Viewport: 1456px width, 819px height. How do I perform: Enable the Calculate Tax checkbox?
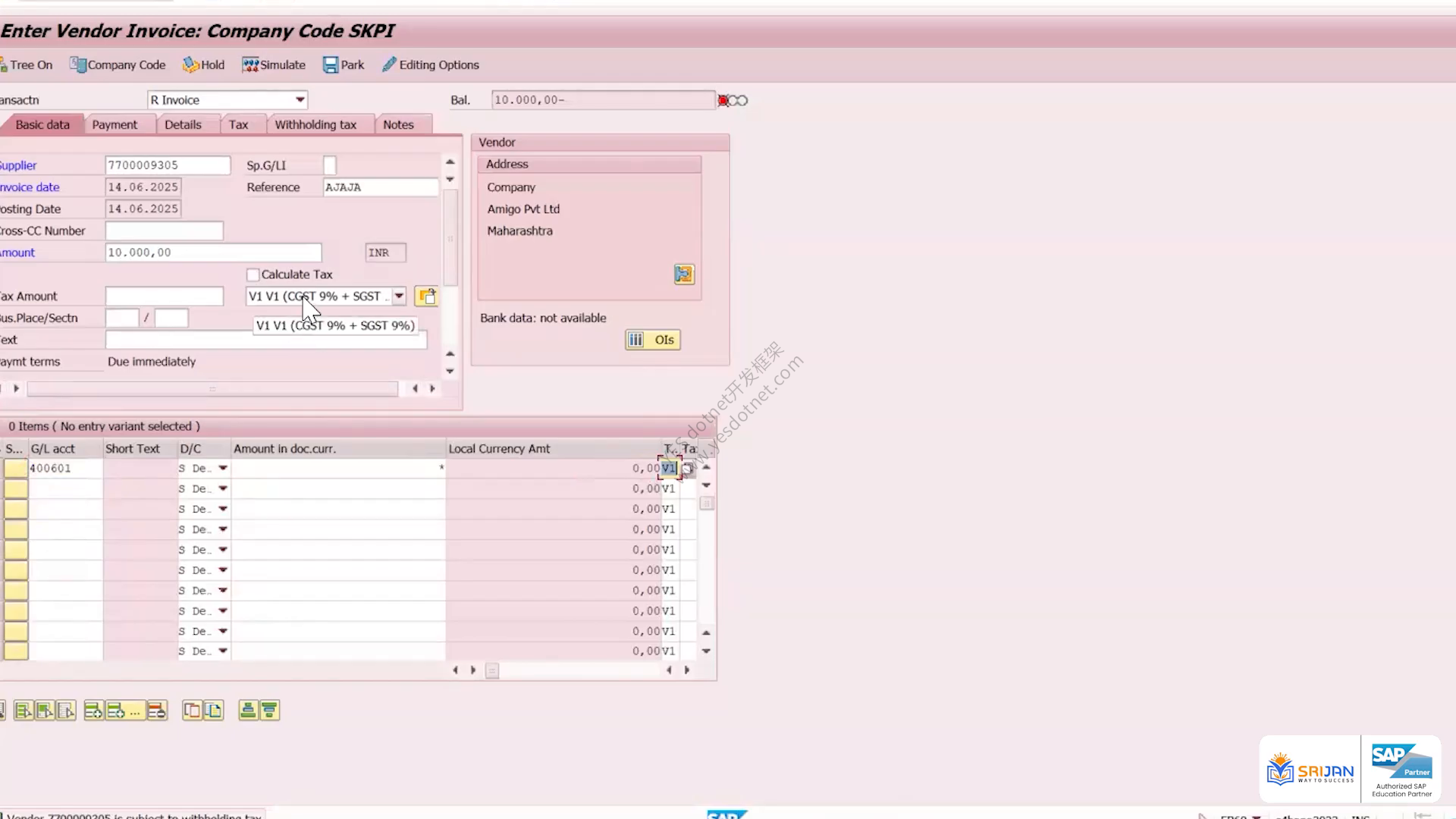point(253,275)
